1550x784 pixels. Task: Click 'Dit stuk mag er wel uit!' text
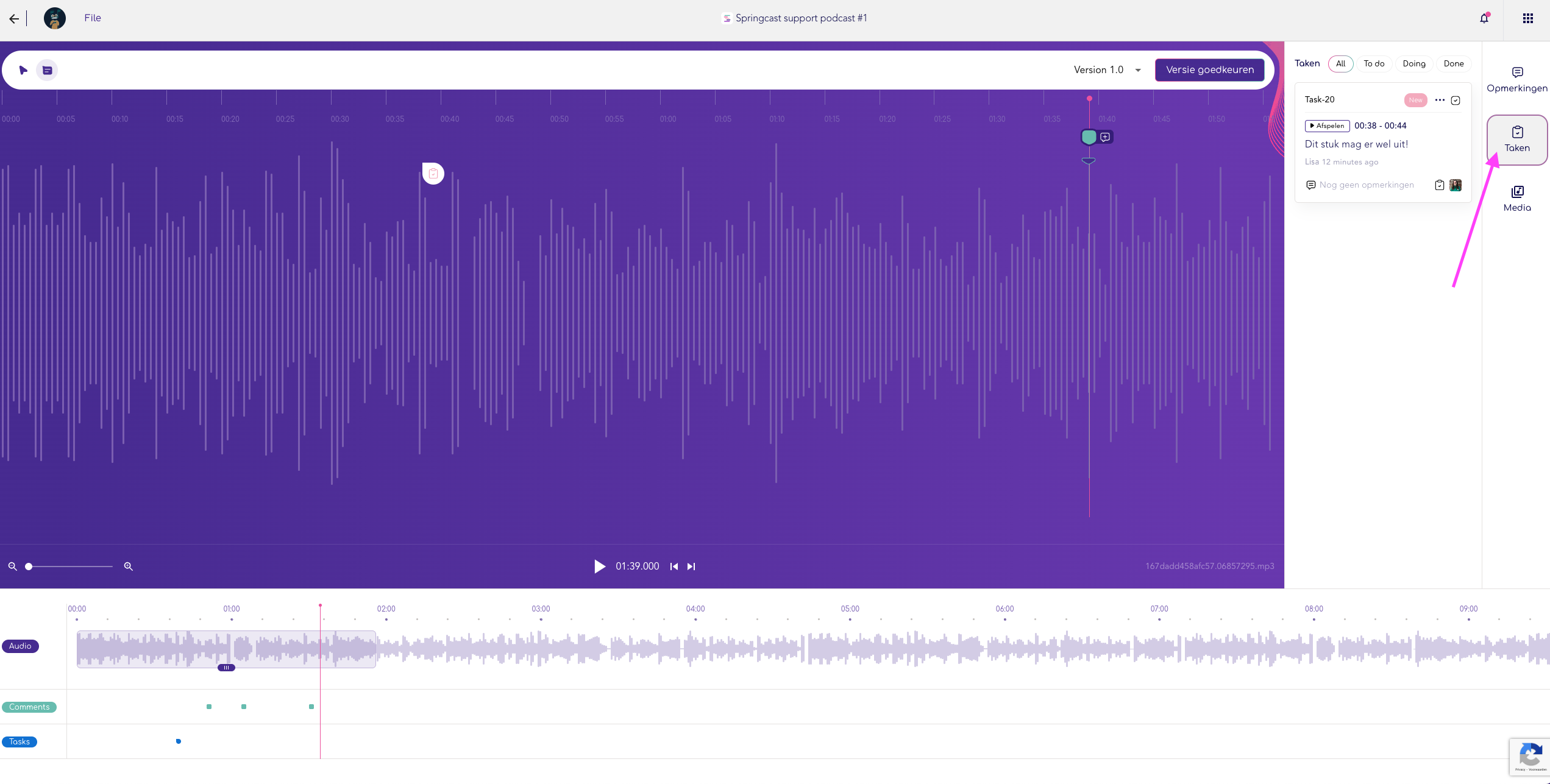click(x=1356, y=144)
